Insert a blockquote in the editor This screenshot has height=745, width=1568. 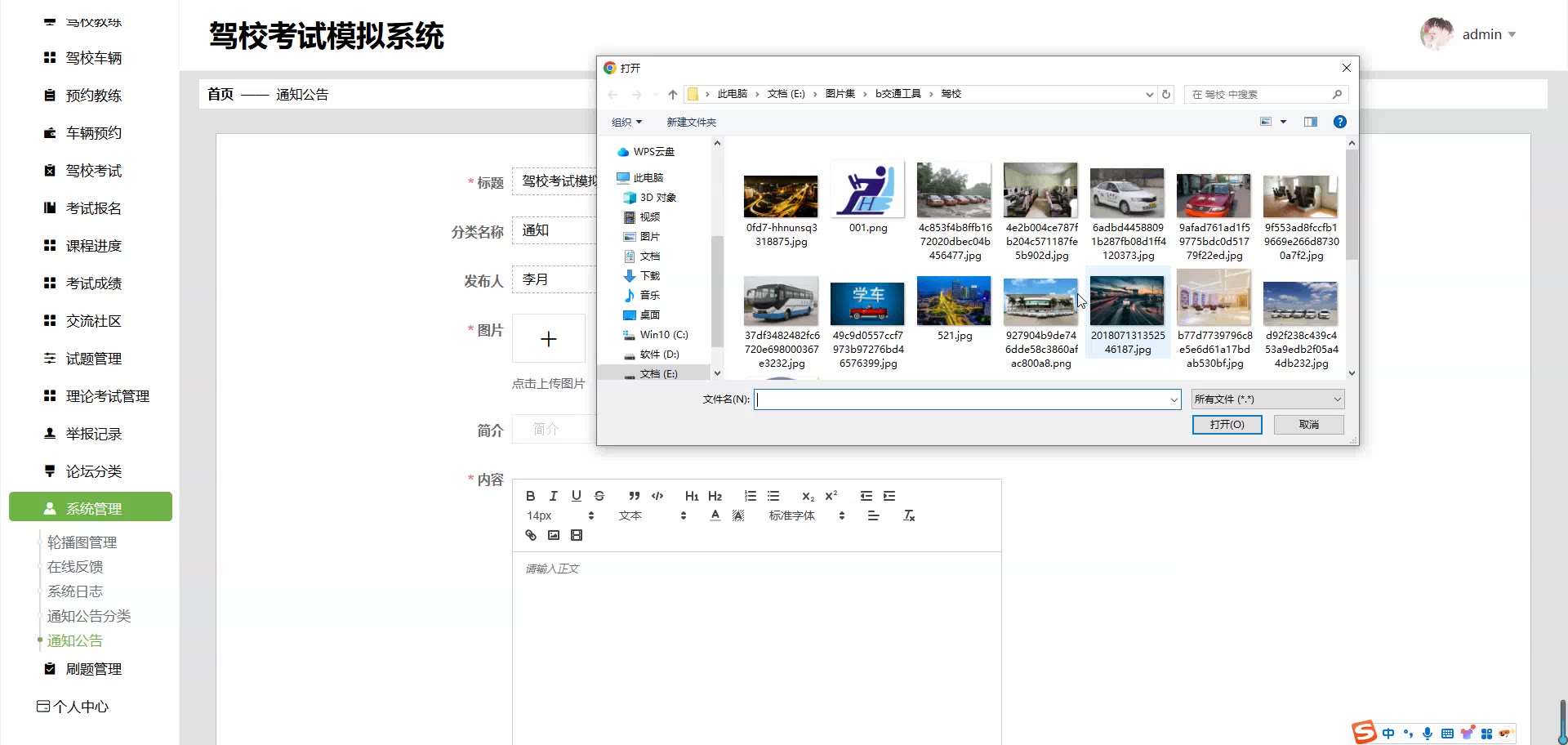click(x=635, y=496)
